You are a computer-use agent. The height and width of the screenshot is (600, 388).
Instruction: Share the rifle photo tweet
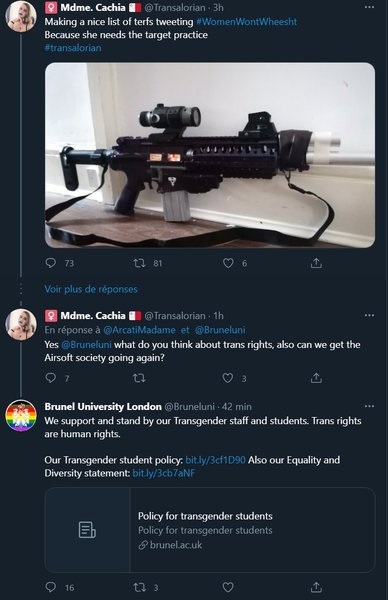coord(316,263)
